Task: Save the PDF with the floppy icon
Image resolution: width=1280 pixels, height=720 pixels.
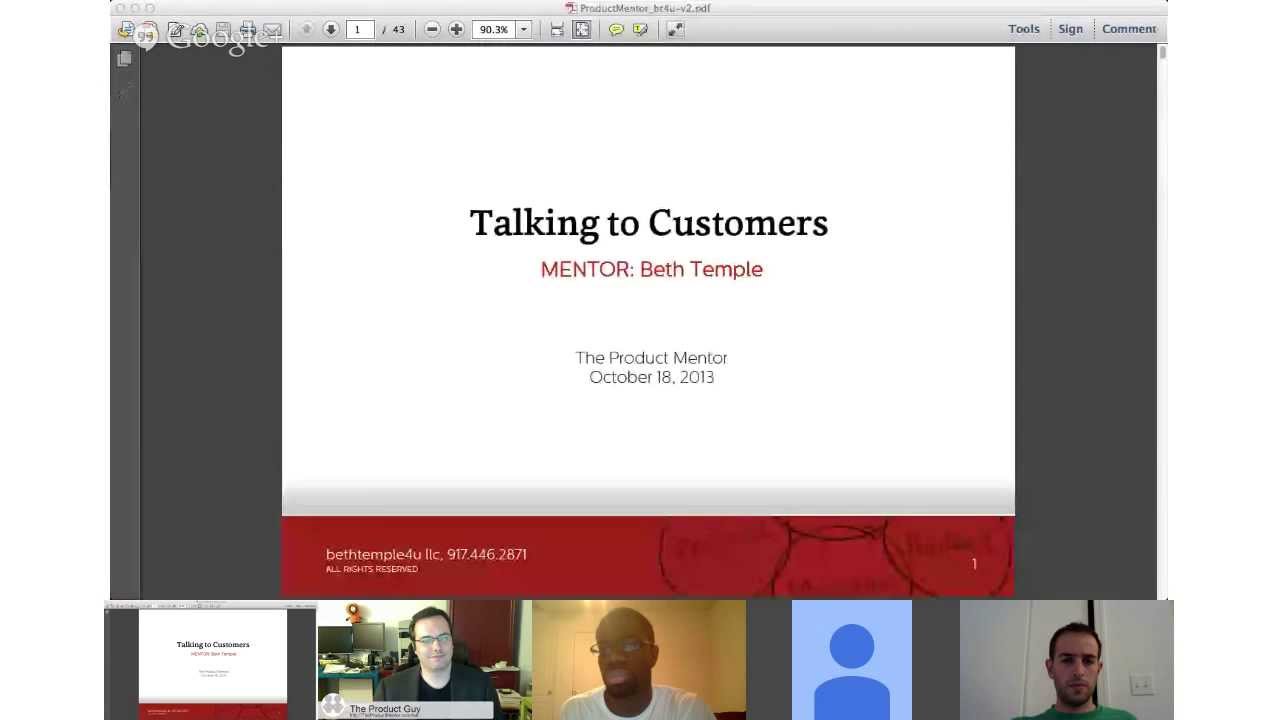Action: 224,30
